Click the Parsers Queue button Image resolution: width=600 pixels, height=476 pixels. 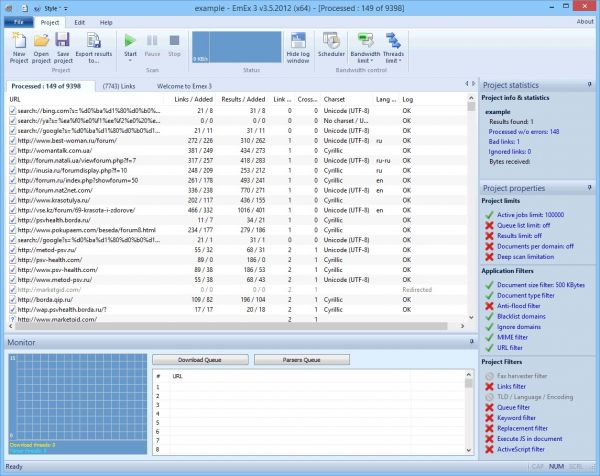(301, 359)
